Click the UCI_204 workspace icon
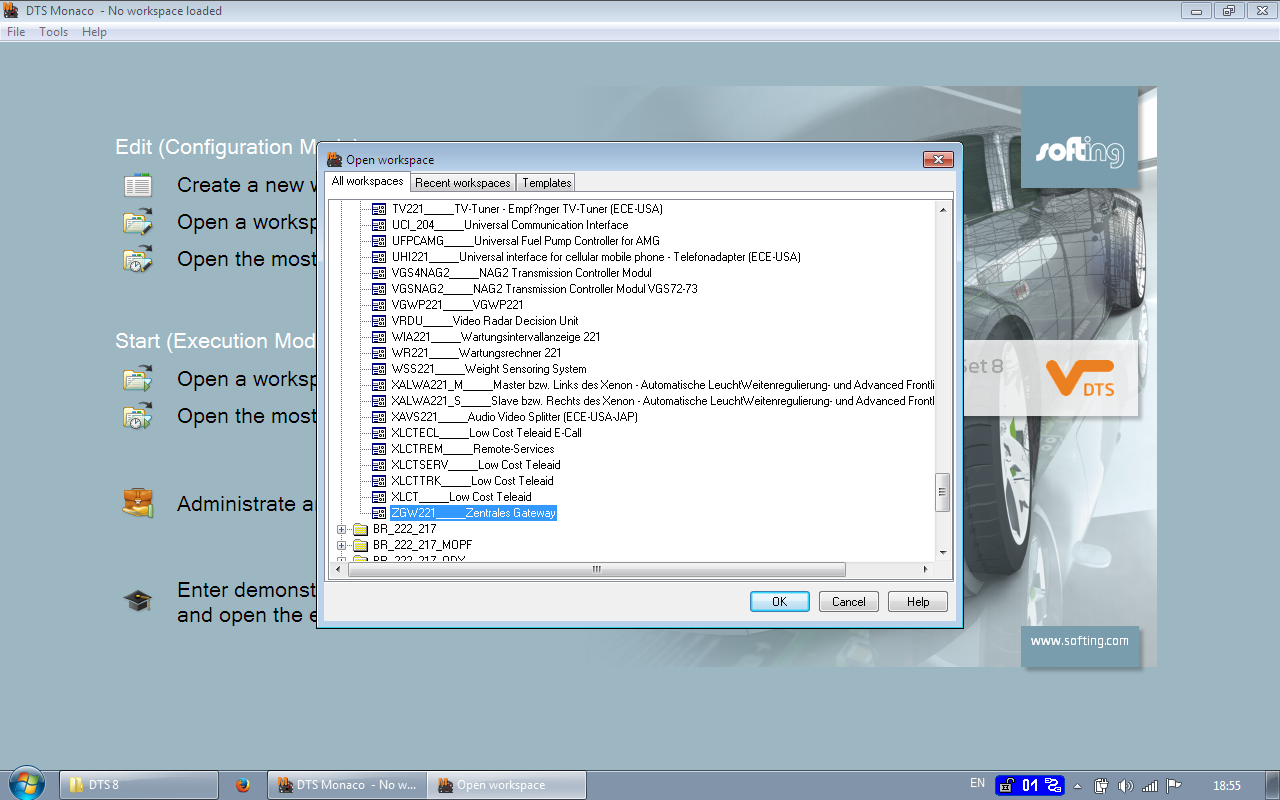This screenshot has width=1280, height=800. pyautogui.click(x=379, y=225)
